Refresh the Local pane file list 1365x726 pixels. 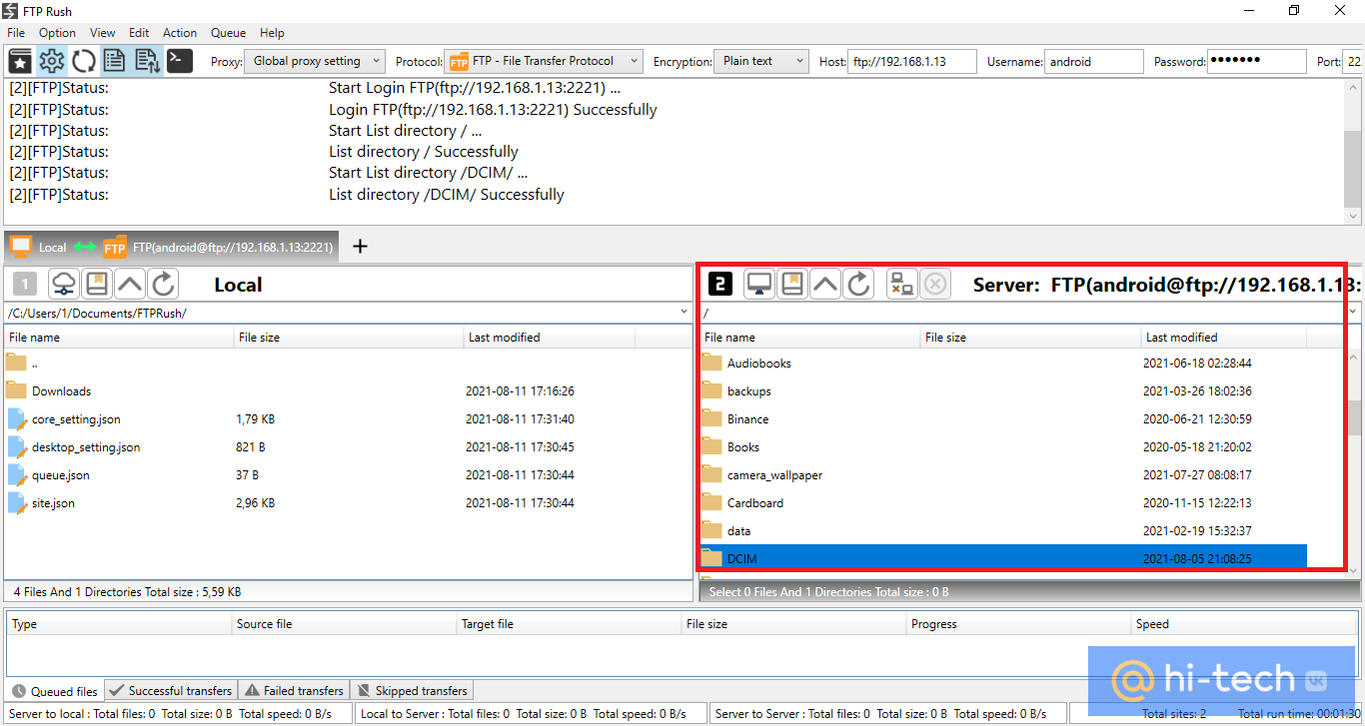click(x=164, y=285)
